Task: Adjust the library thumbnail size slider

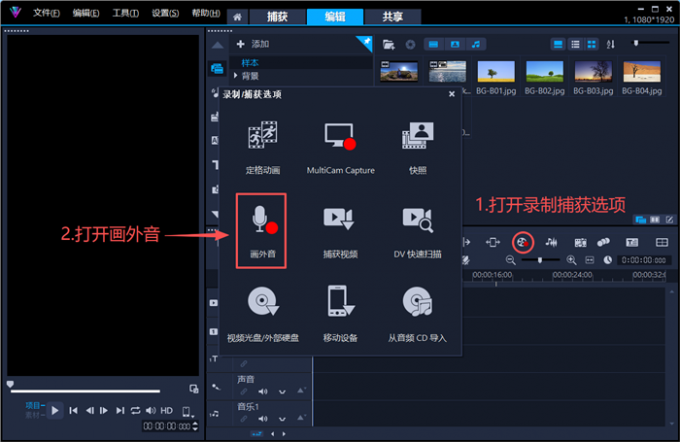Action: point(650,43)
